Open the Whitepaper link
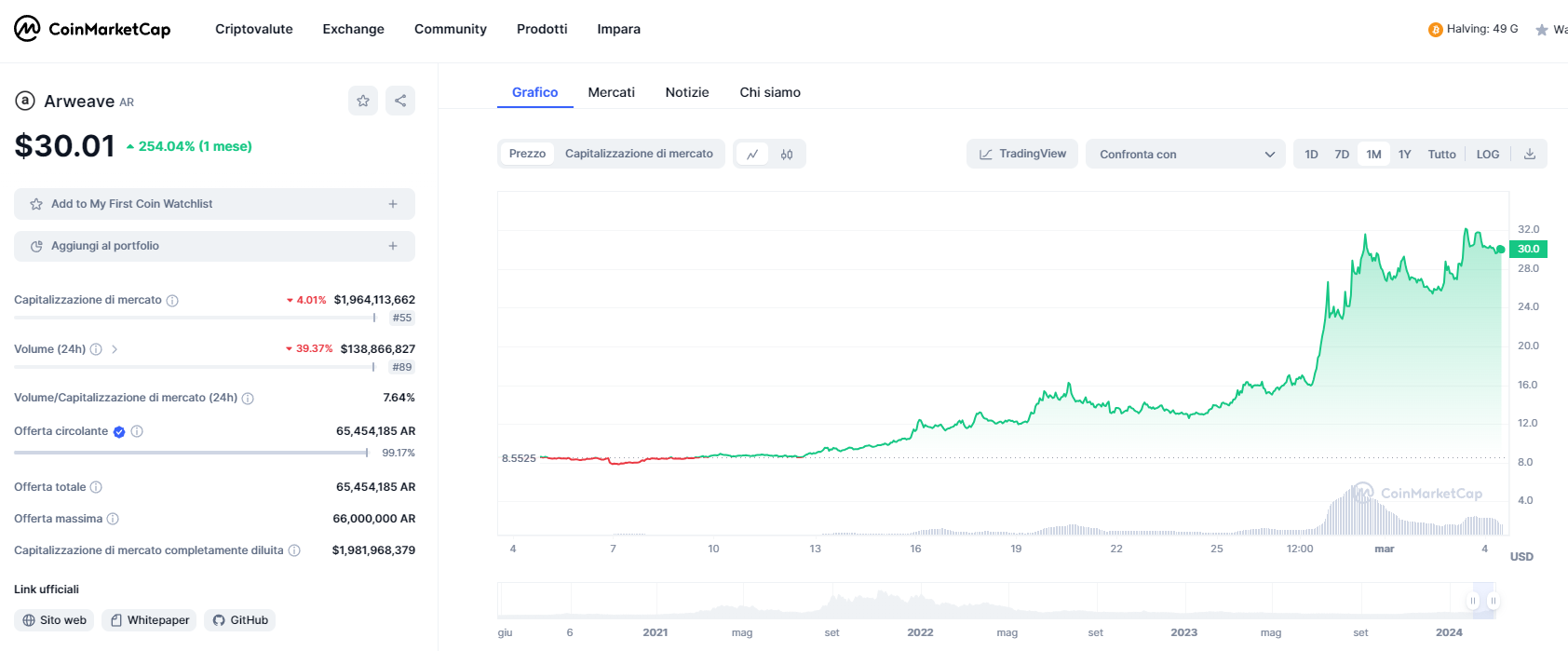The image size is (1568, 651). [x=149, y=620]
